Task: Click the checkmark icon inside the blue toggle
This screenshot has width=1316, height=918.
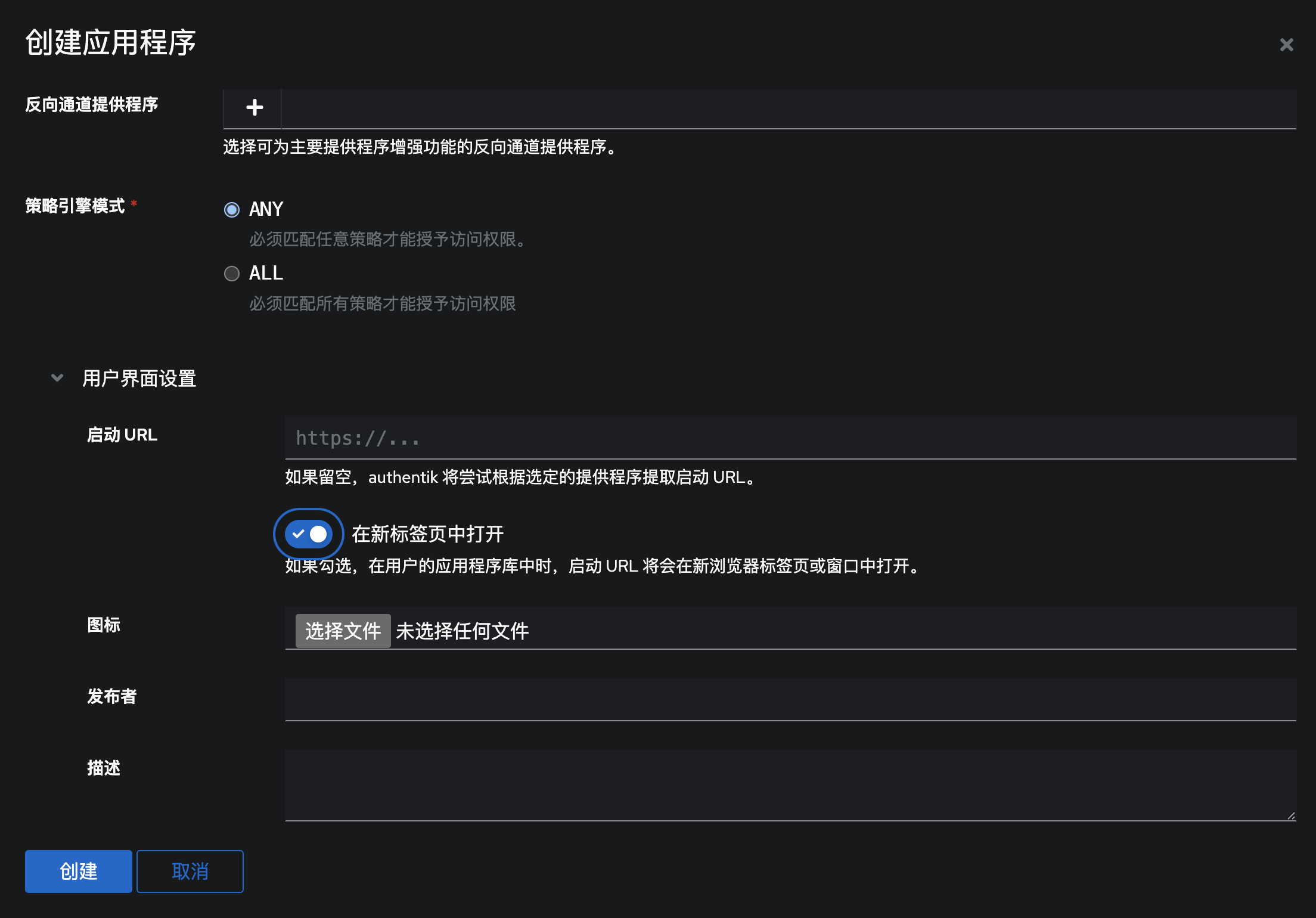Action: point(297,534)
